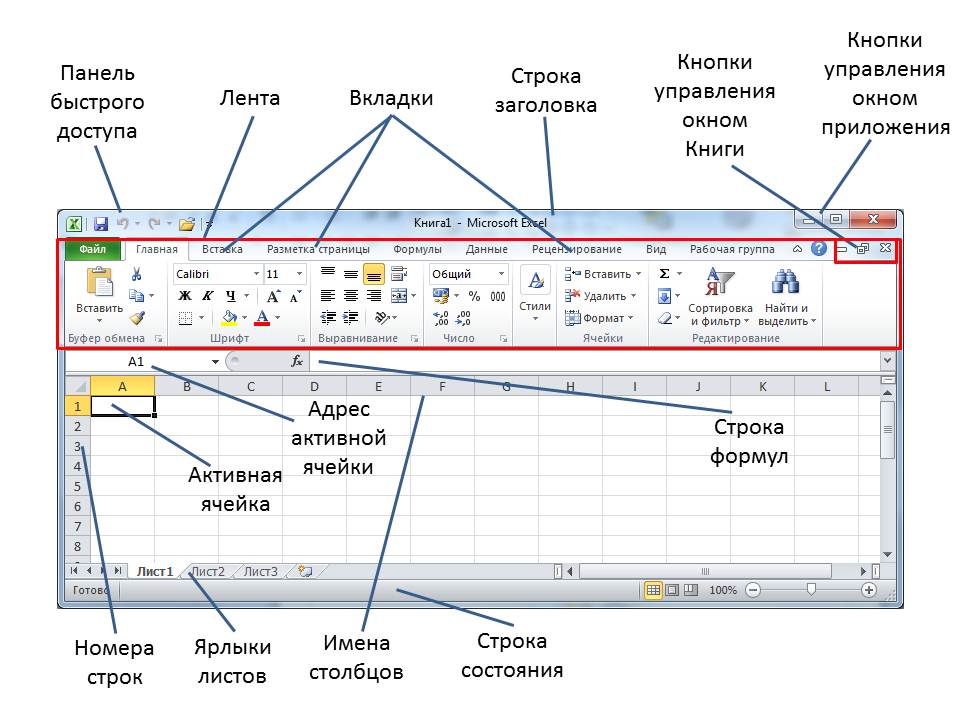Increase decimal places icon
Screen dimensions: 960x720
click(441, 318)
